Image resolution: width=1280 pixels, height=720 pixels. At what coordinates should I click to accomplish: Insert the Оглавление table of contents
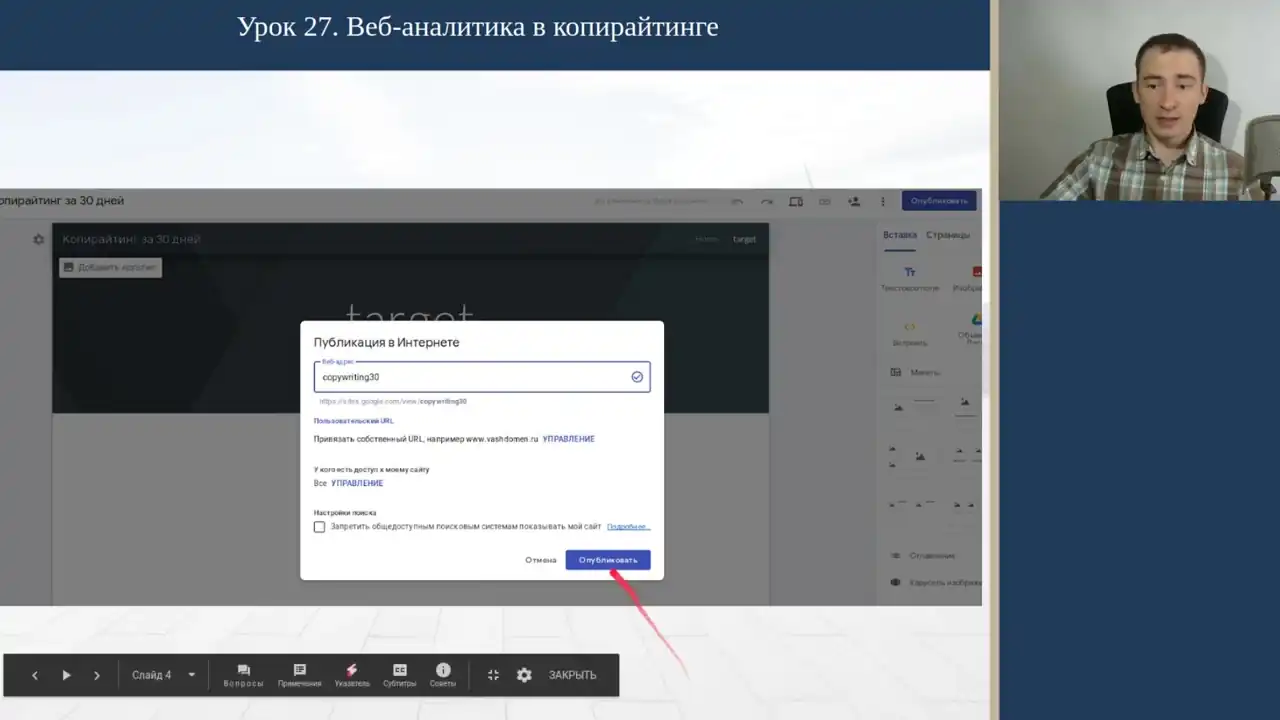922,555
